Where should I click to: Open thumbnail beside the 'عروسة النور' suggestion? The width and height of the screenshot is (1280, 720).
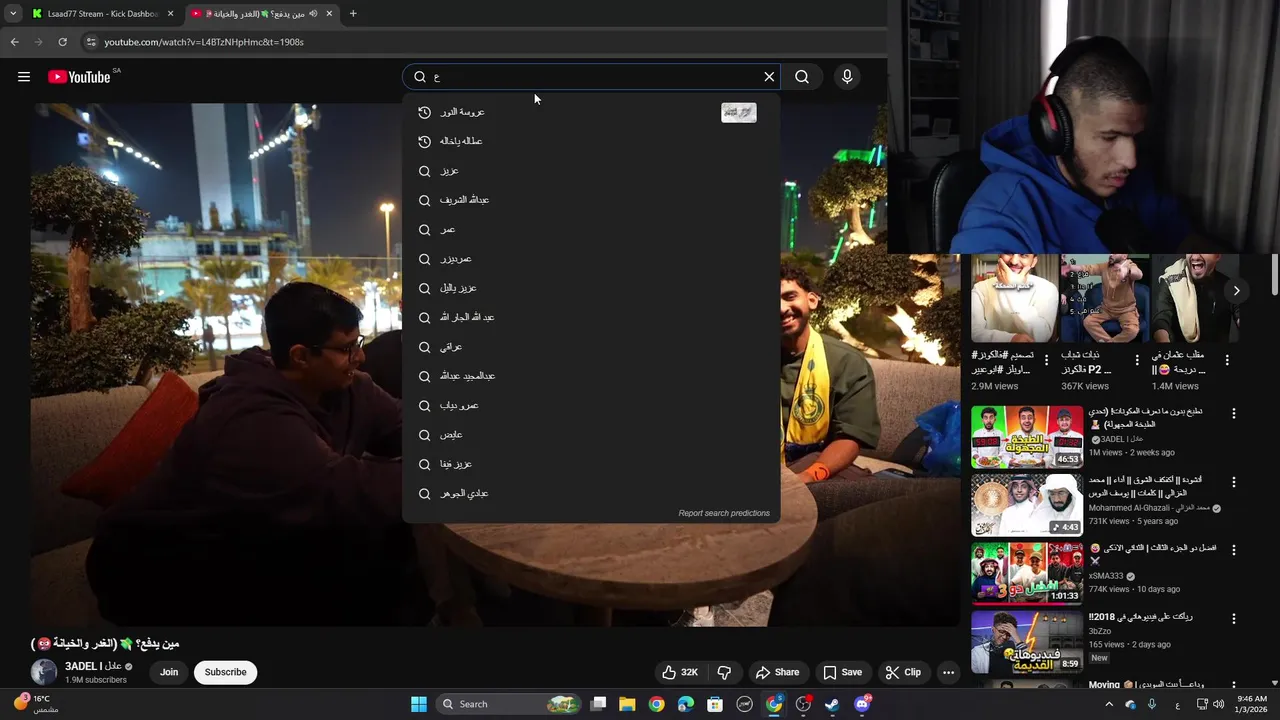pos(739,112)
